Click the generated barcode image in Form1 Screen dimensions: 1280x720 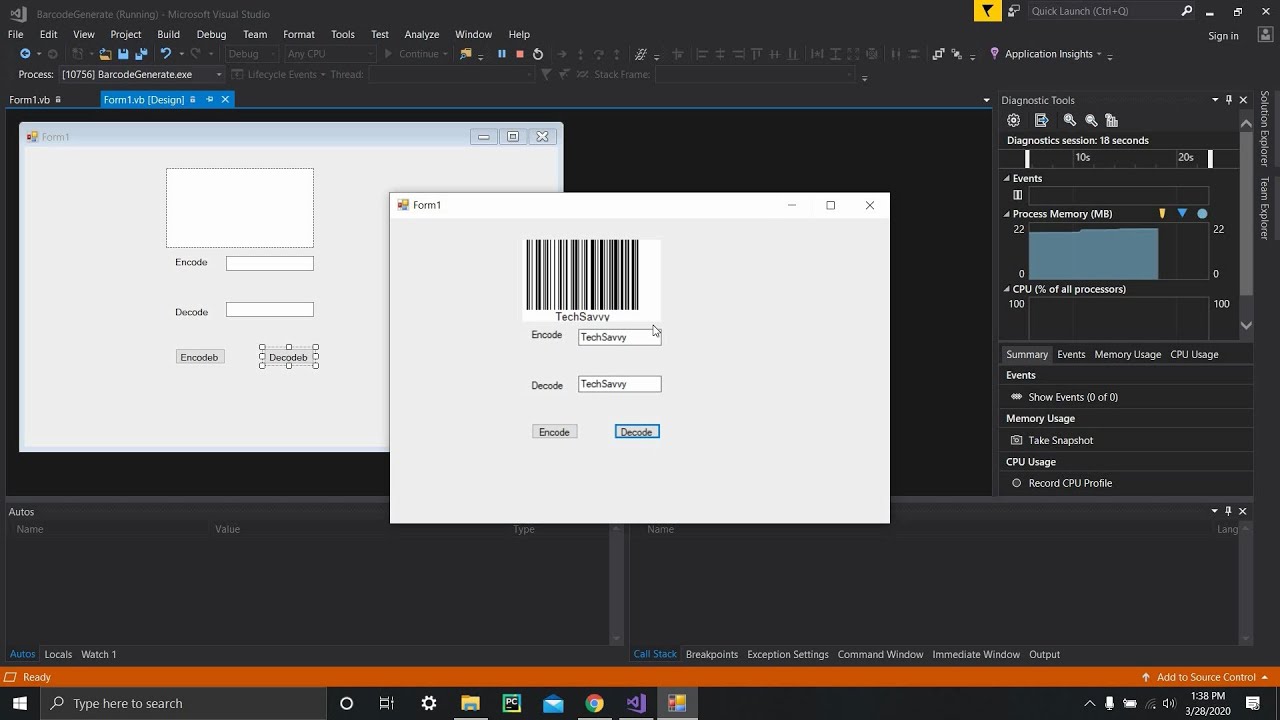pyautogui.click(x=590, y=280)
